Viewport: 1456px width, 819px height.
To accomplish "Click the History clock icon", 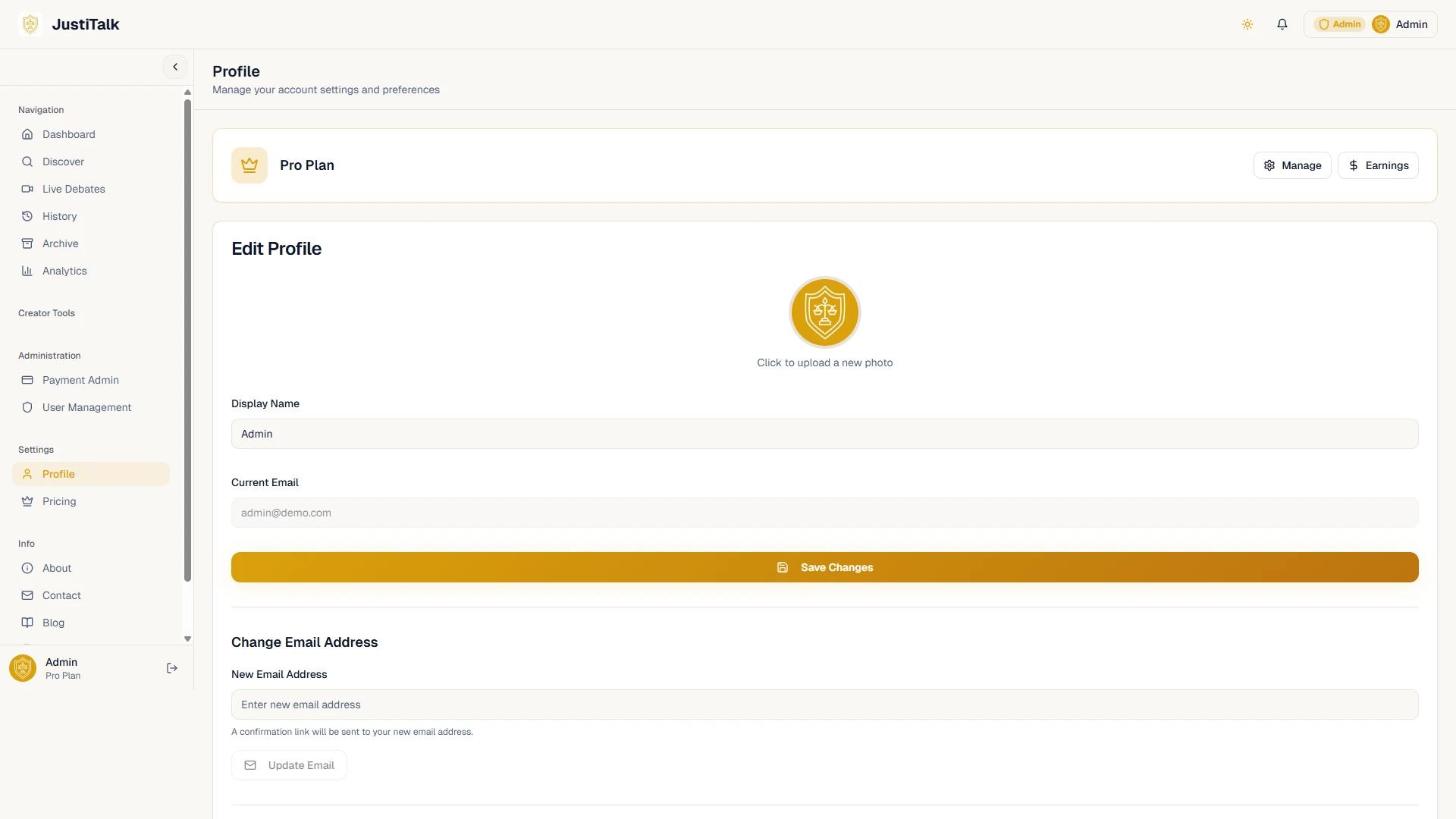I will click(27, 216).
